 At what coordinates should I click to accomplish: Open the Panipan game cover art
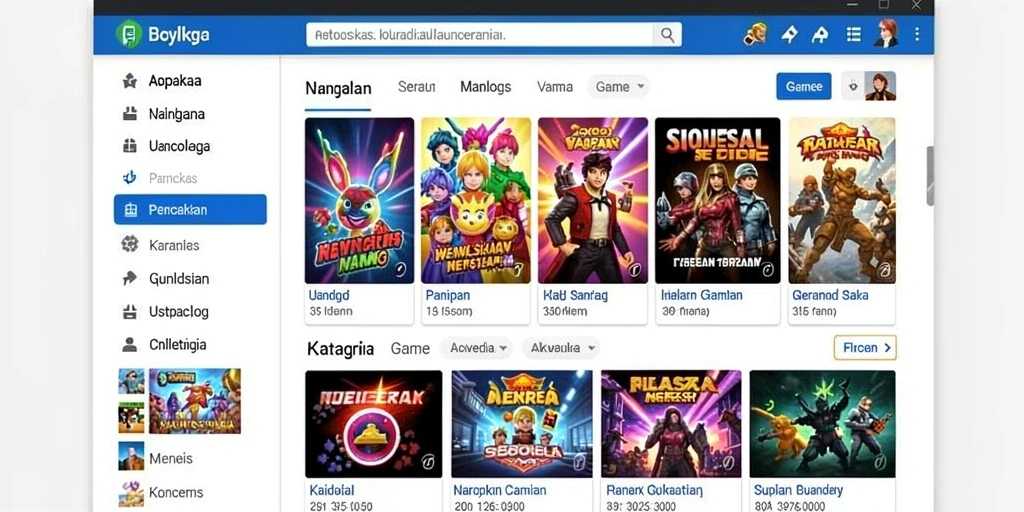(x=475, y=200)
